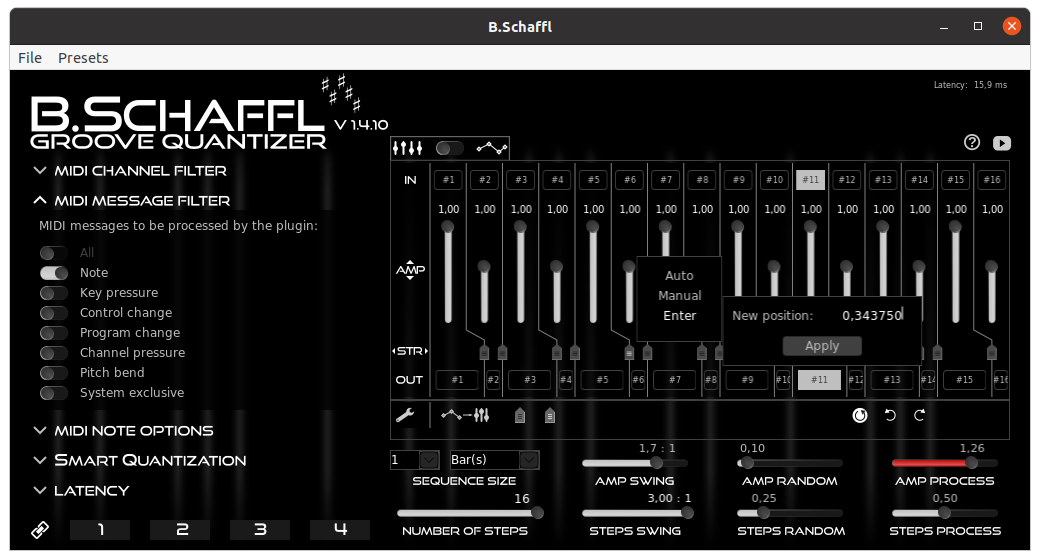Open the Presets menu
The image size is (1040, 560).
(x=83, y=58)
